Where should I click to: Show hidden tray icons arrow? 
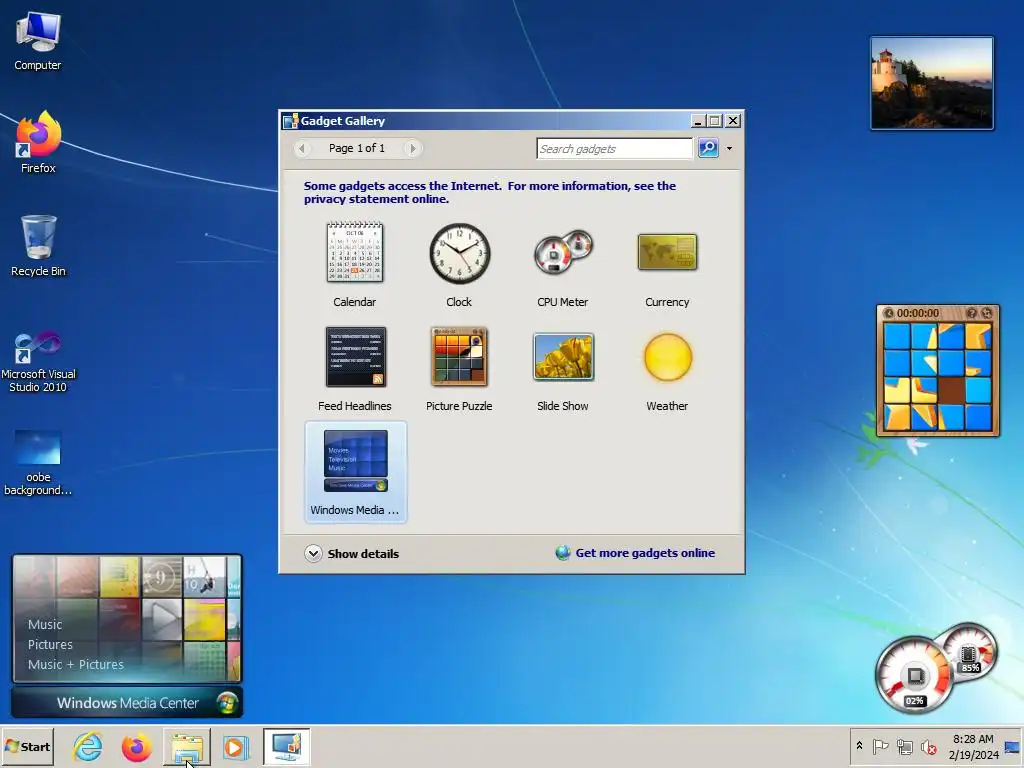click(859, 746)
